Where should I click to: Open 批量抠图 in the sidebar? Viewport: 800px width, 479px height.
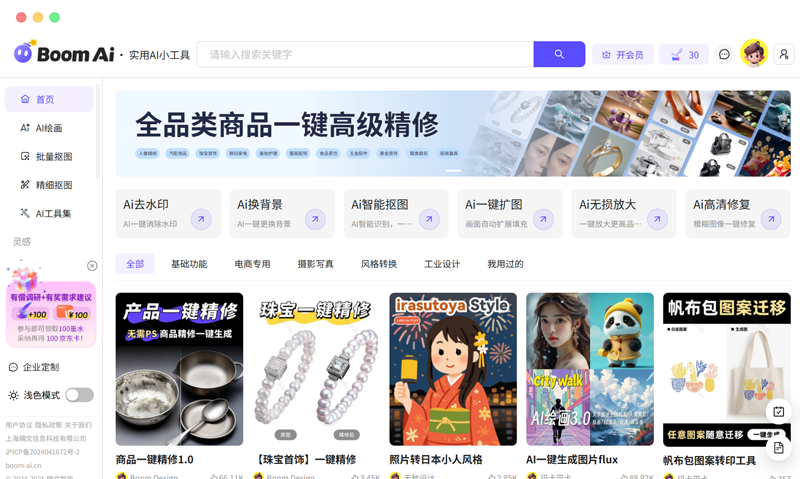49,156
